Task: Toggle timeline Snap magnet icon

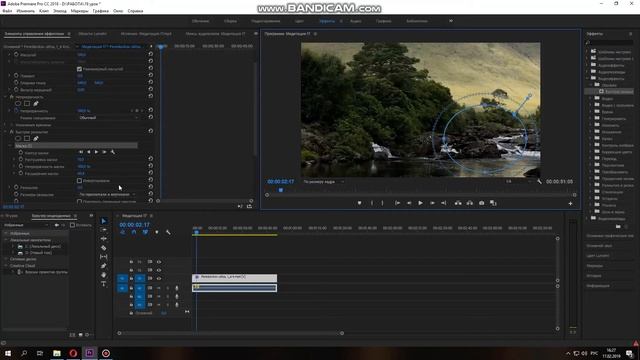Action: [x=134, y=232]
